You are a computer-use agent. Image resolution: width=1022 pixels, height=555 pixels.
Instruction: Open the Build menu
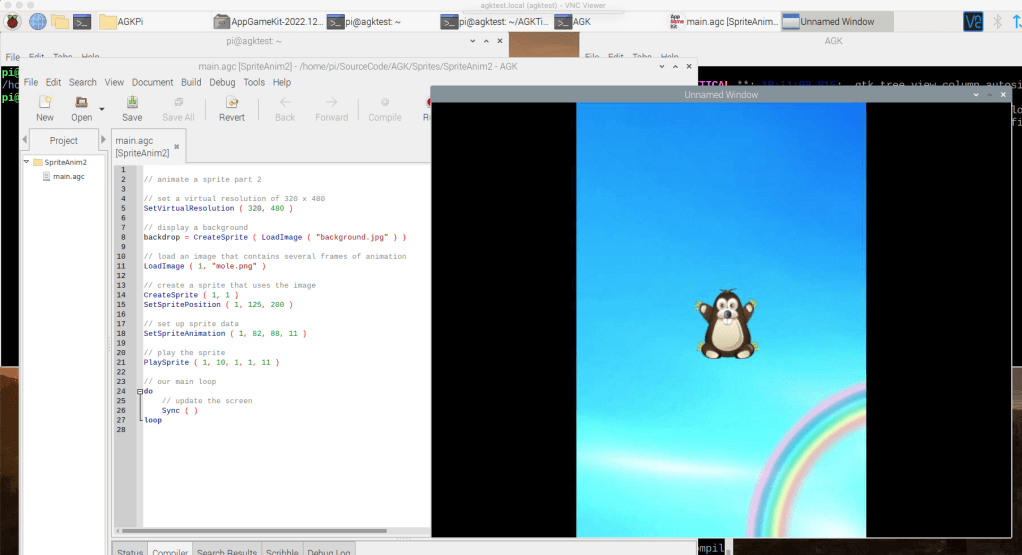(191, 82)
